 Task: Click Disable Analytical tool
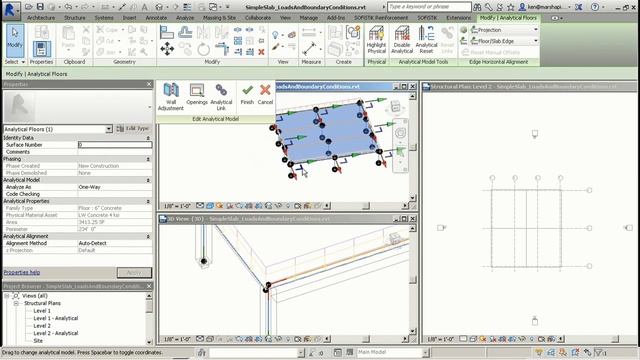[402, 40]
